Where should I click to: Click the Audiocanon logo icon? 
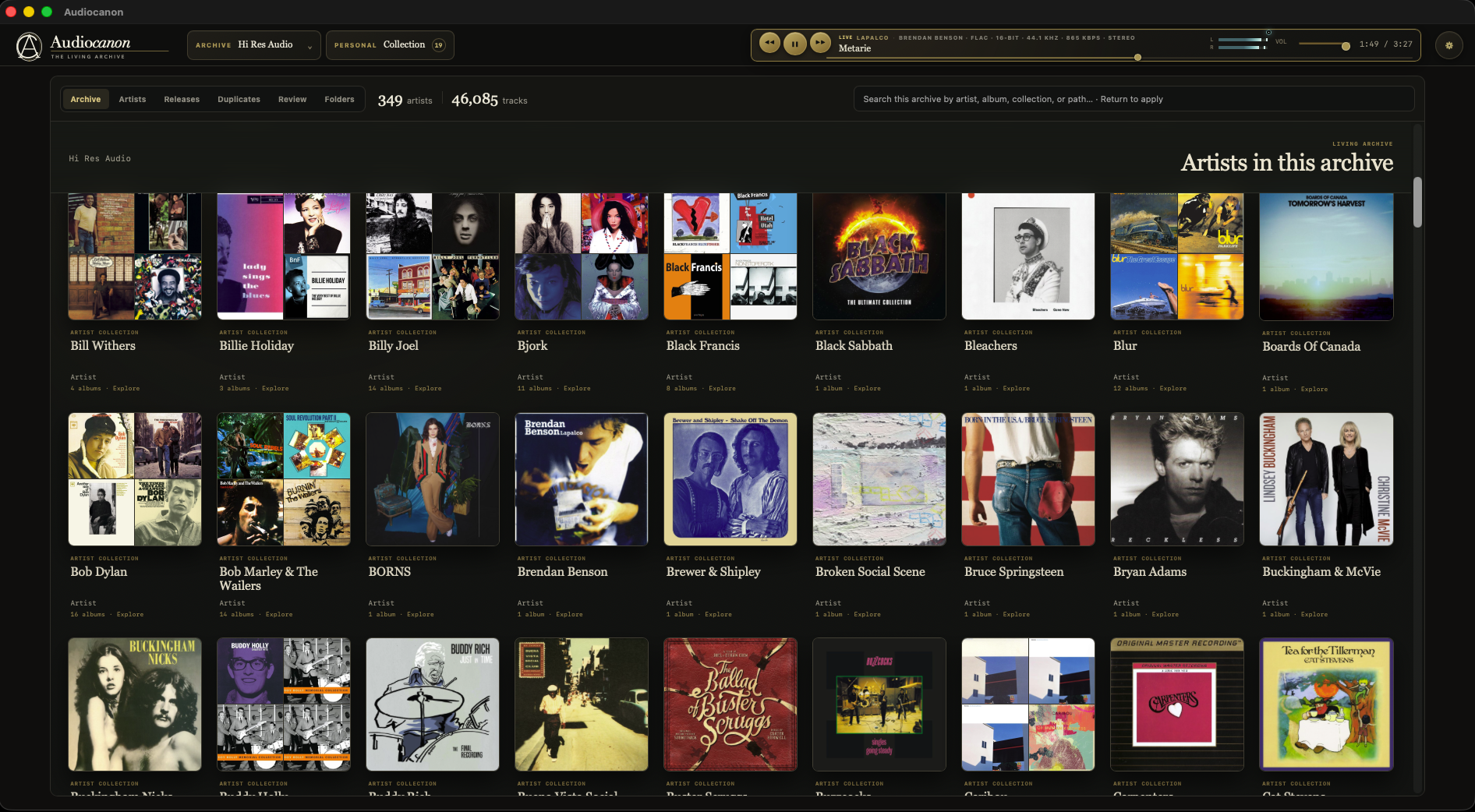pos(29,46)
